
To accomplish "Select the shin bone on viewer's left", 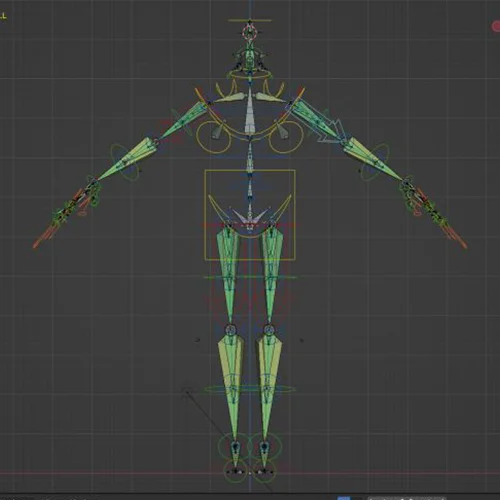I will click(231, 387).
